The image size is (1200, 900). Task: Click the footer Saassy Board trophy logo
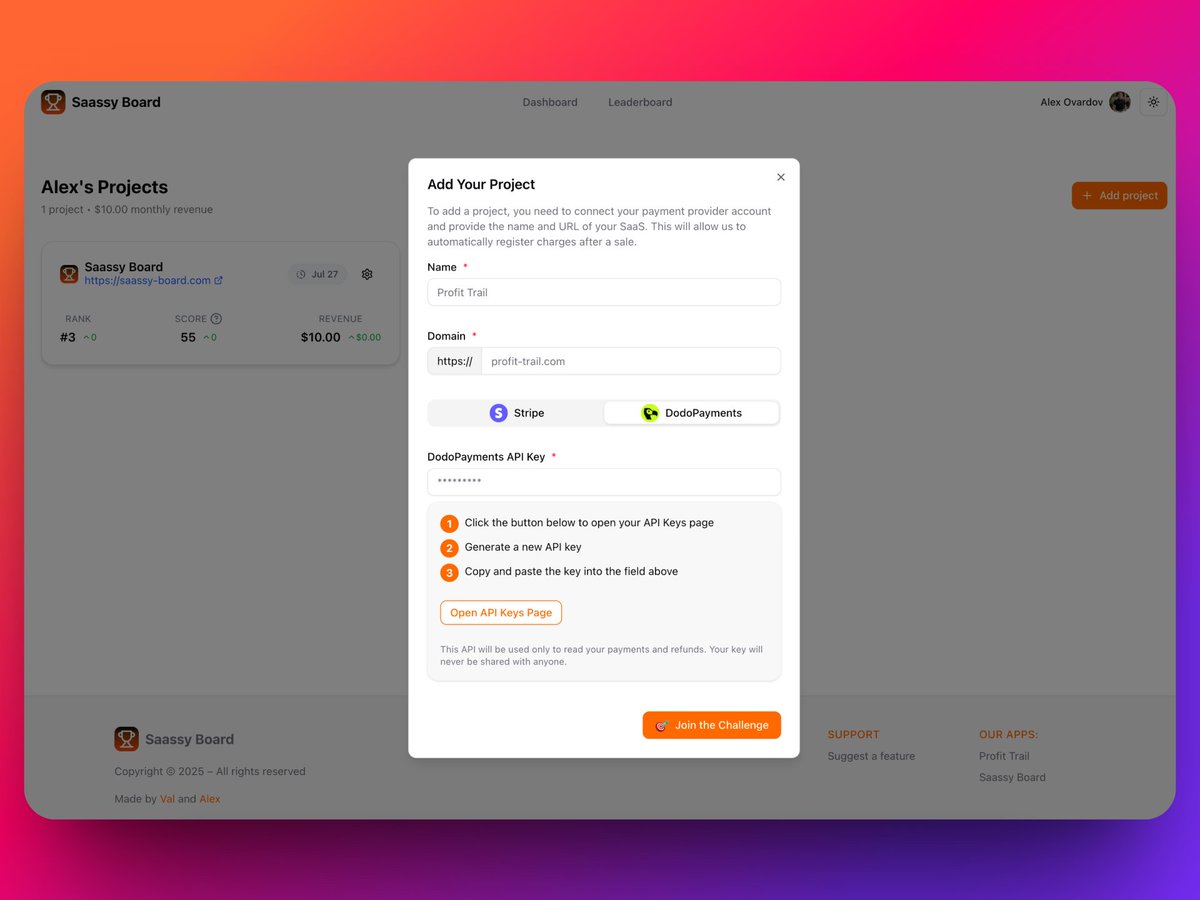[126, 739]
